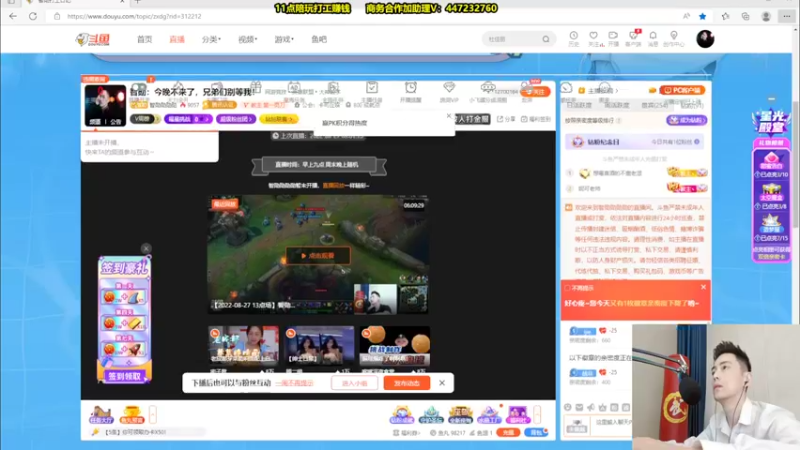
Task: Expand the 游戏 navigation dropdown
Action: coord(284,39)
